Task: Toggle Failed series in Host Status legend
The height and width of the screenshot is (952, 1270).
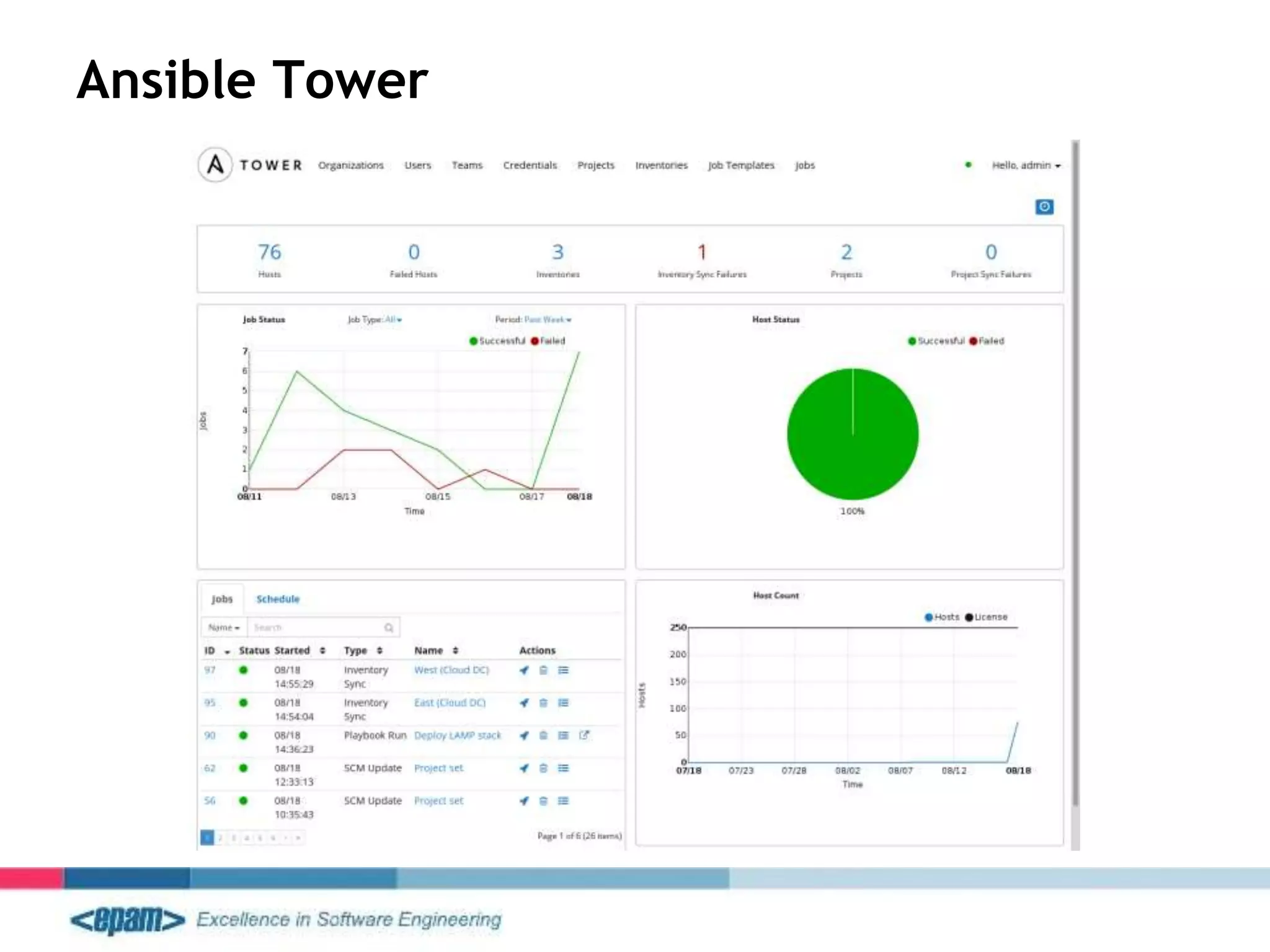Action: [987, 341]
